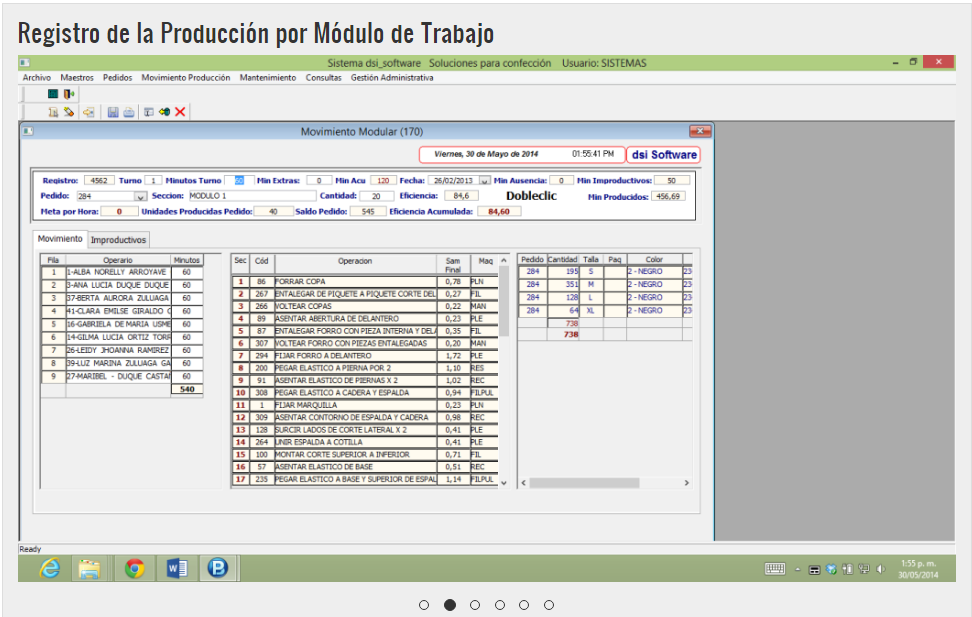Image resolution: width=972 pixels, height=617 pixels.
Task: Click the battery power tray icon
Action: 847,569
